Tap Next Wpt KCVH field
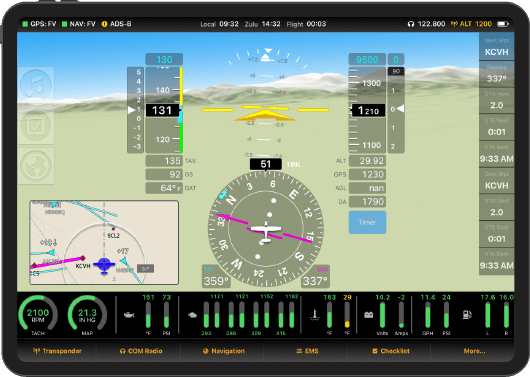Viewport: 530px width, 377px height. 497,47
